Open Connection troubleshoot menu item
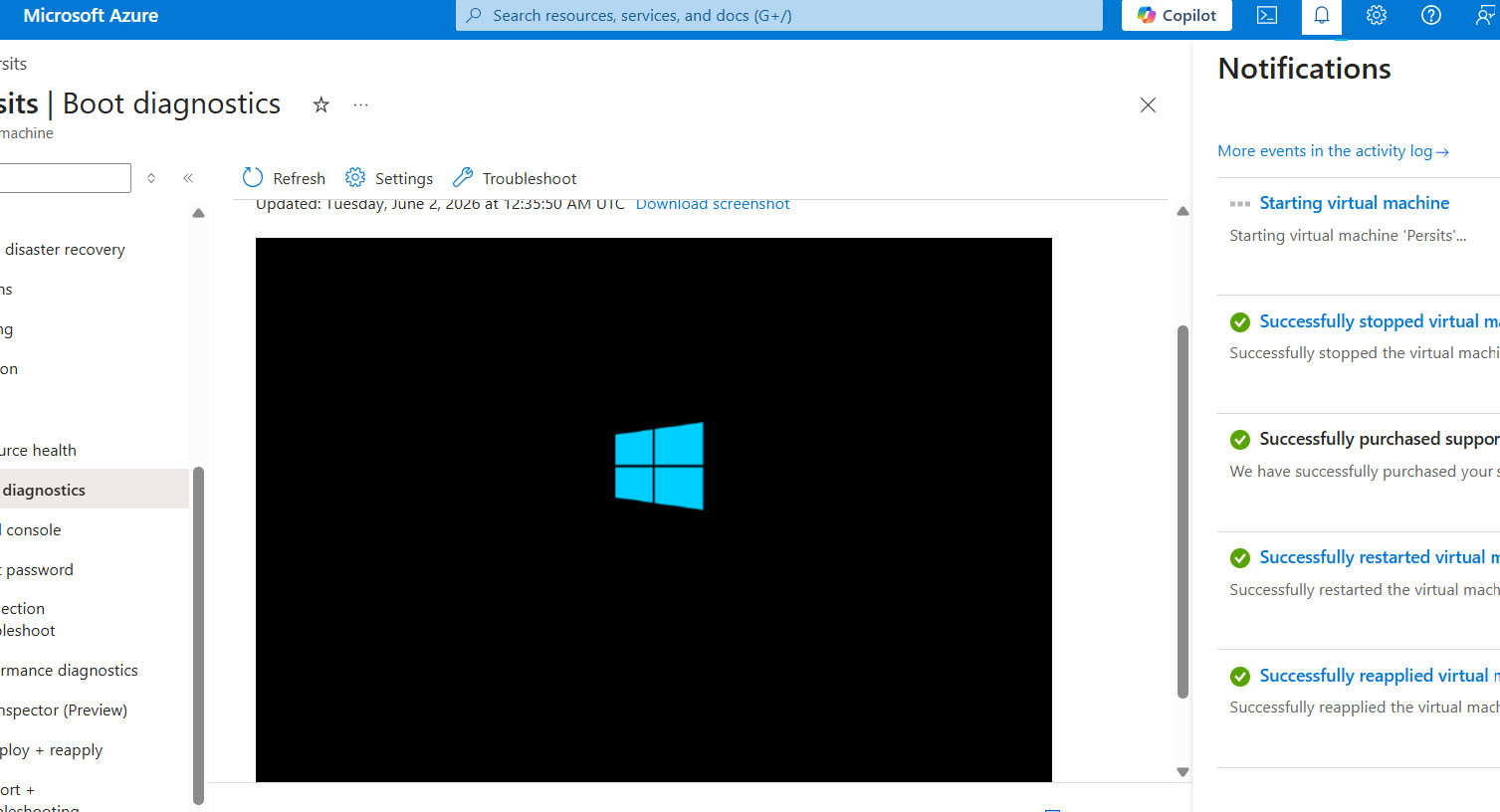 tap(28, 620)
